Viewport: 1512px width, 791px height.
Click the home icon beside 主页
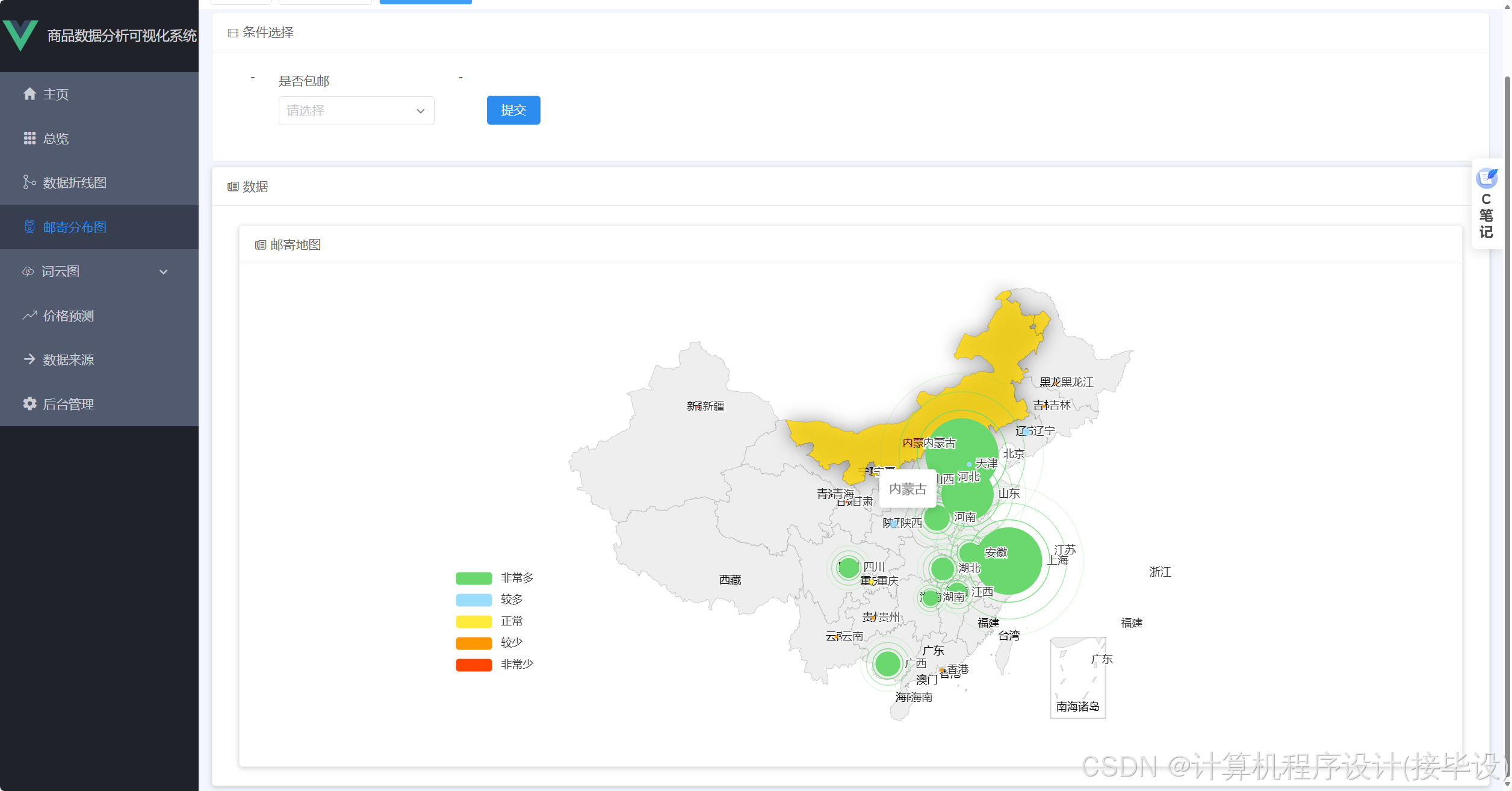click(29, 94)
